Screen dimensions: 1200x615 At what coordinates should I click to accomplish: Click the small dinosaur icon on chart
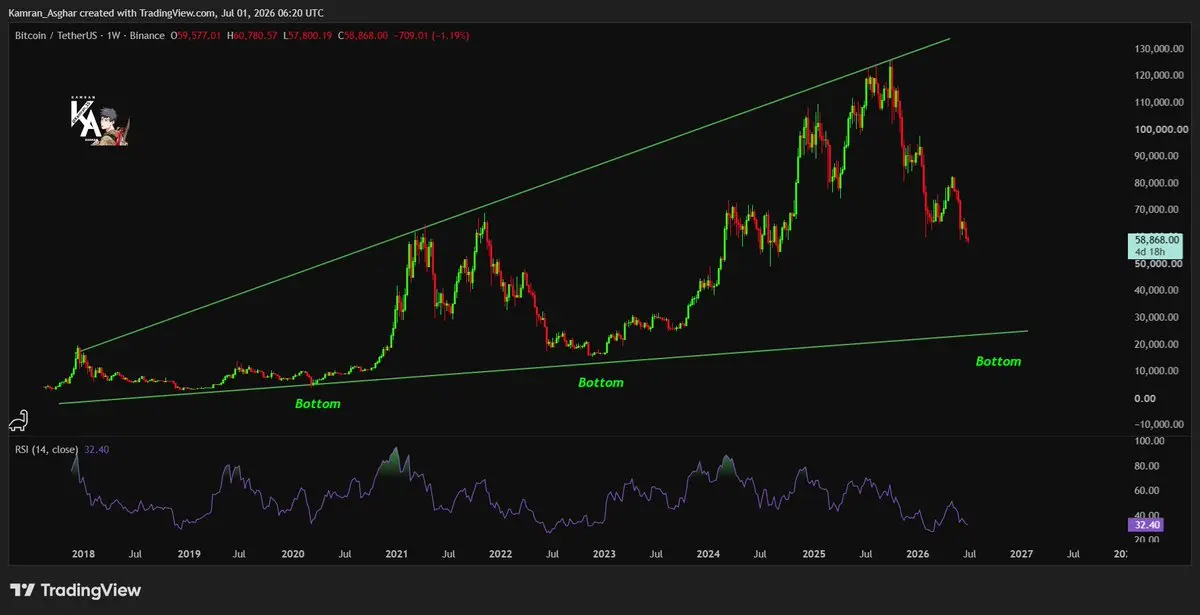[x=19, y=420]
